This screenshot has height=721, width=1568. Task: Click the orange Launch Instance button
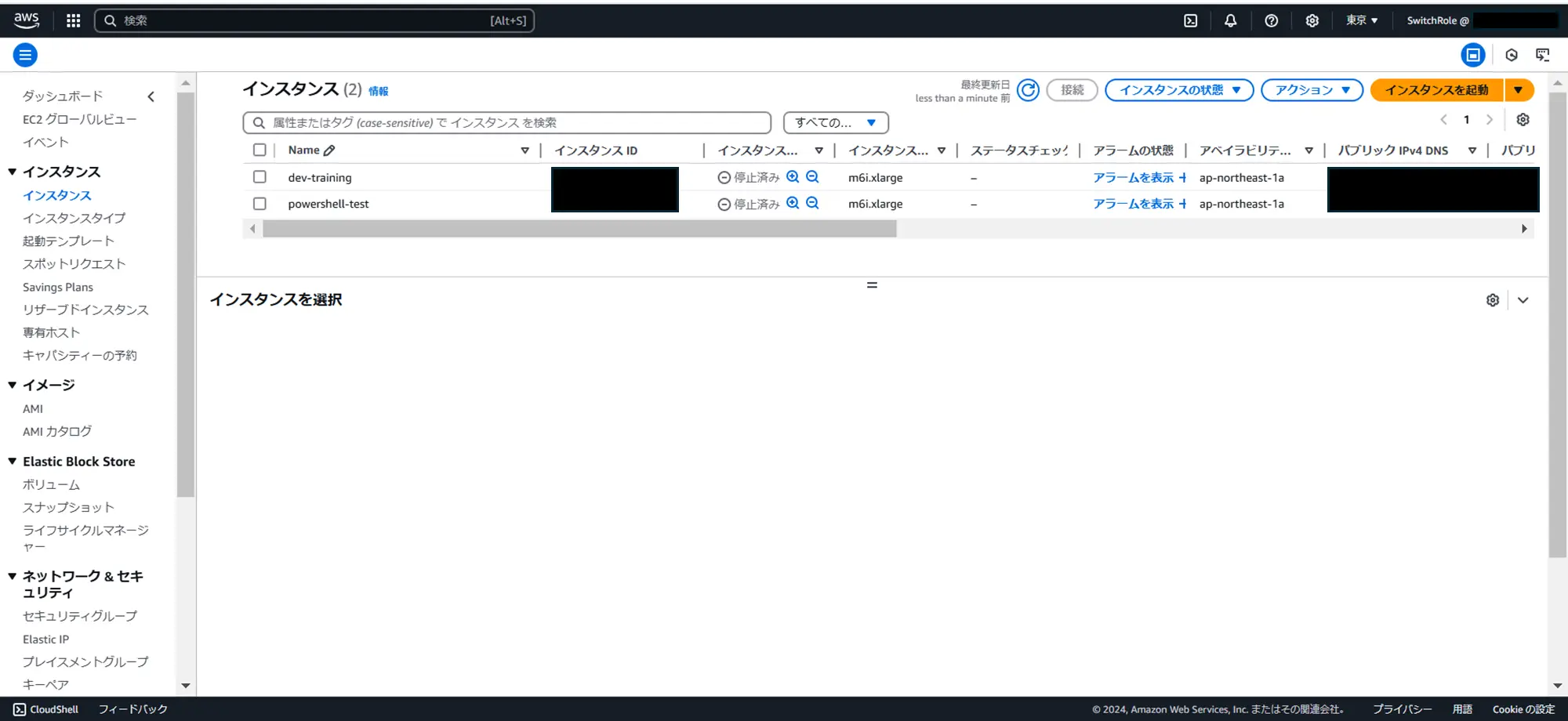click(x=1436, y=90)
